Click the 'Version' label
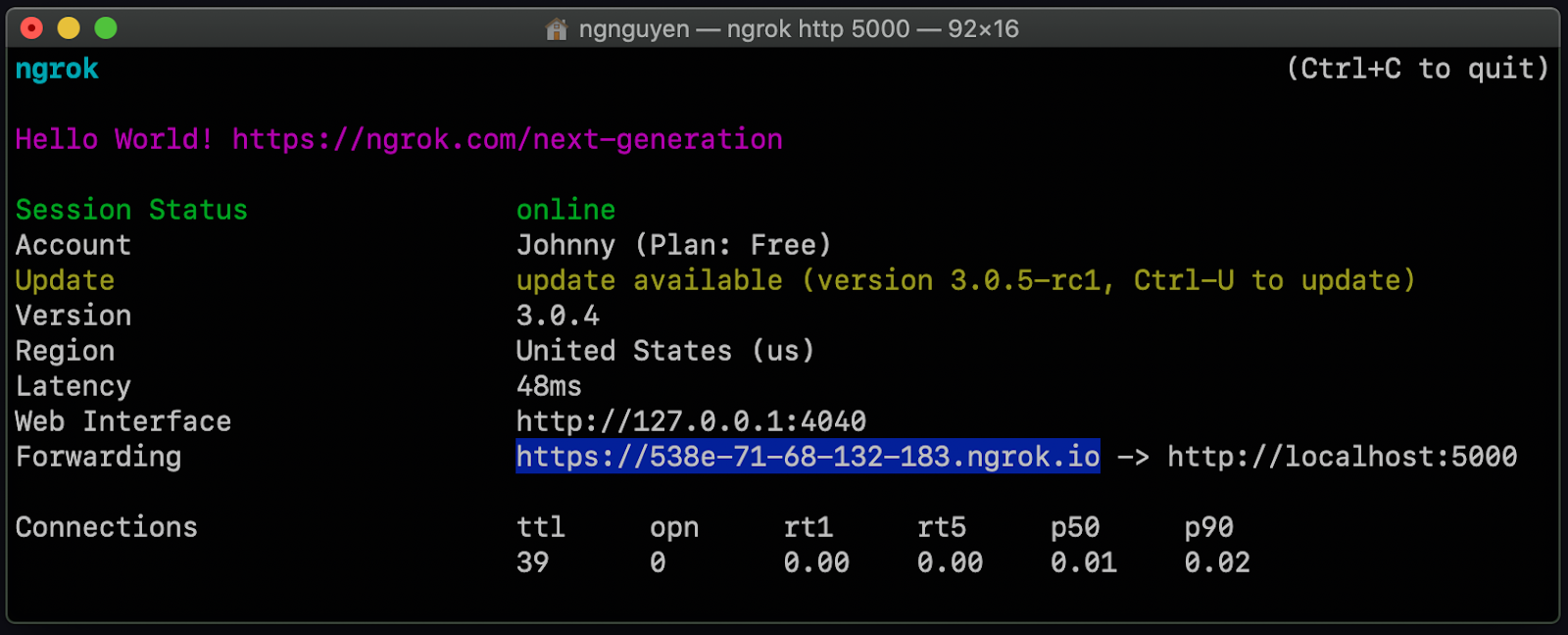The width and height of the screenshot is (1568, 635). point(73,316)
